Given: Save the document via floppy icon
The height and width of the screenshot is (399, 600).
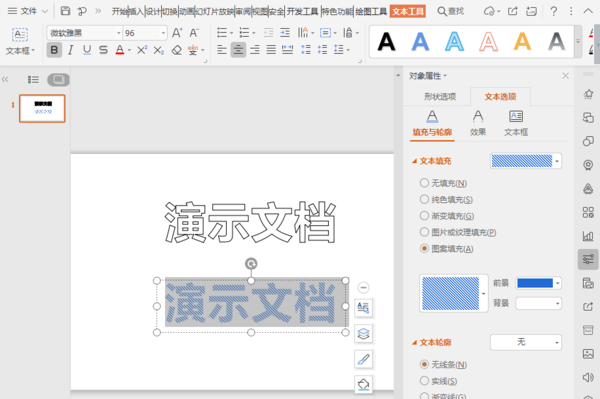Looking at the screenshot, I should pyautogui.click(x=65, y=11).
